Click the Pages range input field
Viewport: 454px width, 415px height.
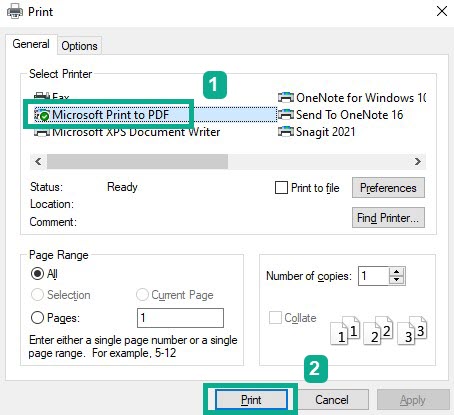pyautogui.click(x=180, y=318)
